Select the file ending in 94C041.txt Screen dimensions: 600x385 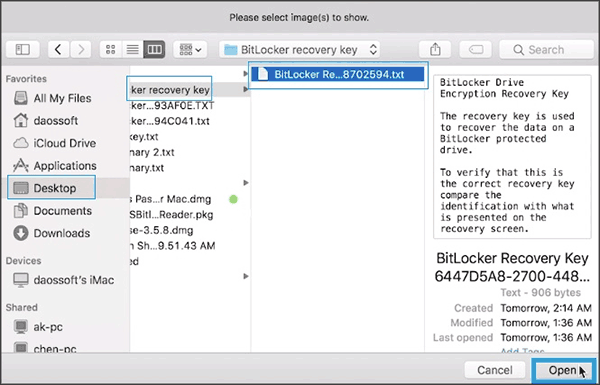(x=170, y=121)
